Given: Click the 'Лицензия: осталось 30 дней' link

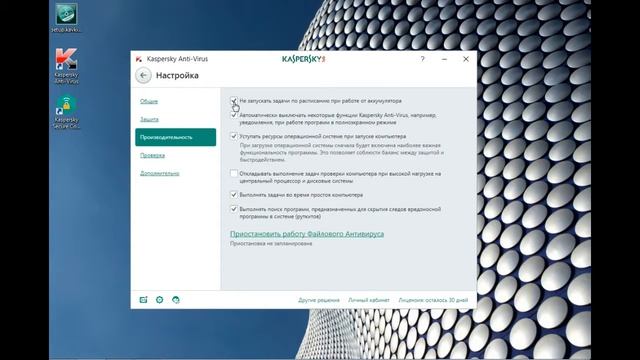Looking at the screenshot, I should coord(433,300).
